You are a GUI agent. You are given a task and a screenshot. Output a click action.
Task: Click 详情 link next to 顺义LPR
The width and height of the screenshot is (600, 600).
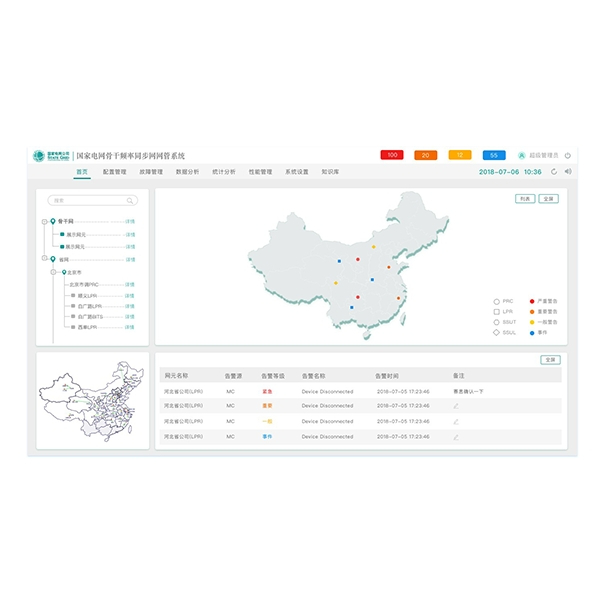coord(129,295)
